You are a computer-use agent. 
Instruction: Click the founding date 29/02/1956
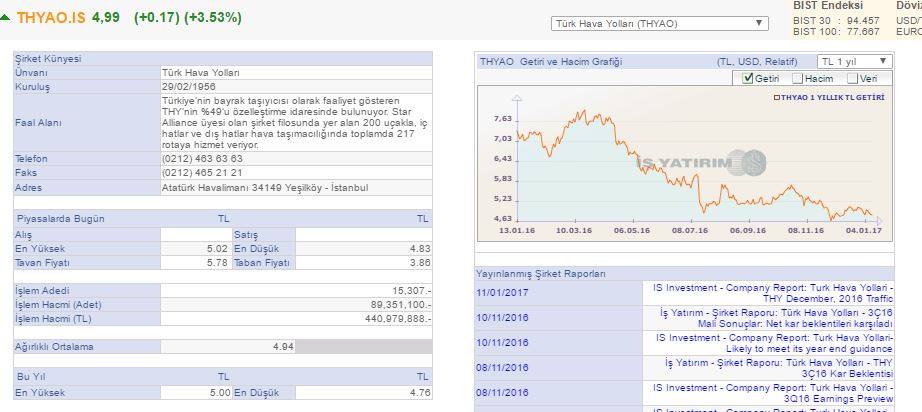point(188,87)
